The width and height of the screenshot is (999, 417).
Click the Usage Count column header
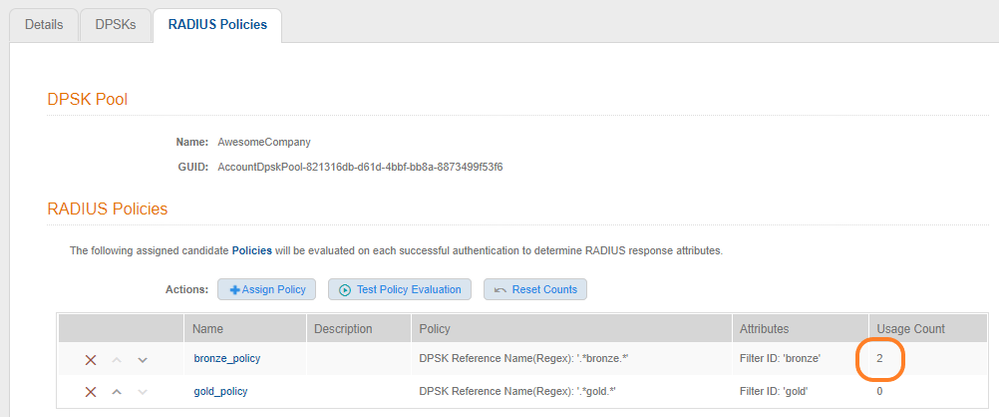[910, 329]
